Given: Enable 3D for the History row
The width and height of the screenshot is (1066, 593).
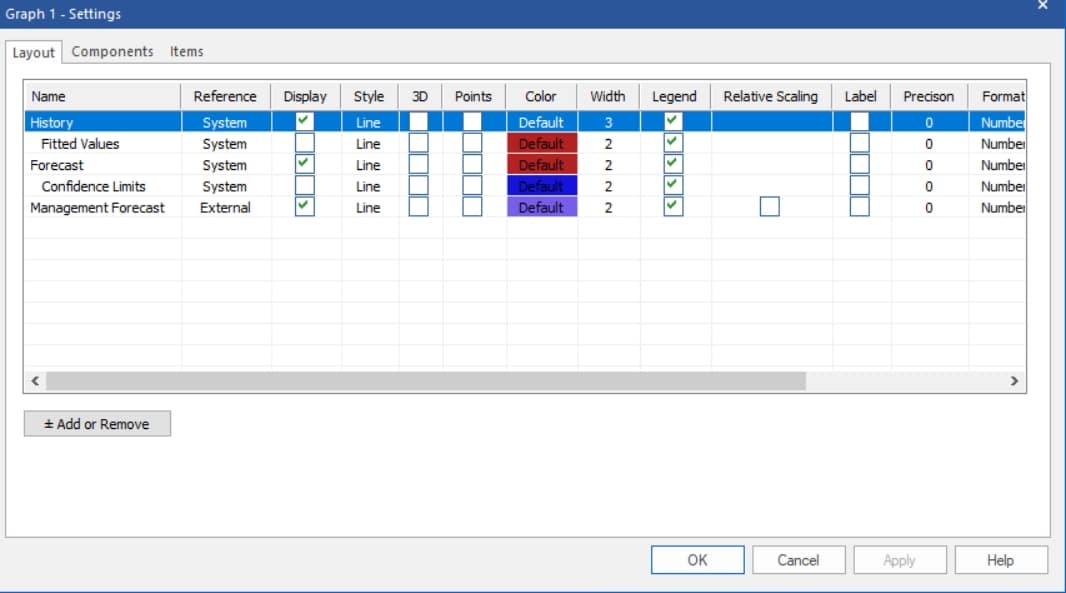Looking at the screenshot, I should 419,121.
